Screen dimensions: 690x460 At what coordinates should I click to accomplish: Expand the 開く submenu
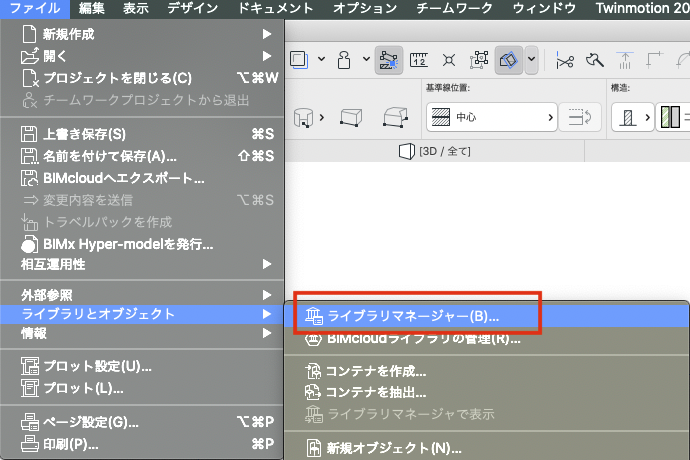point(142,56)
